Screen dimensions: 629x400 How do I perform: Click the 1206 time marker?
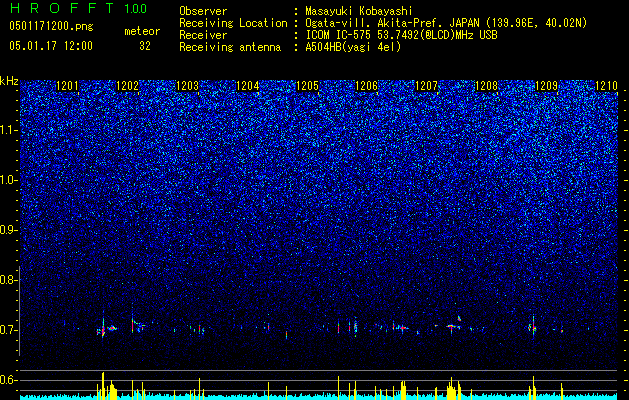367,86
